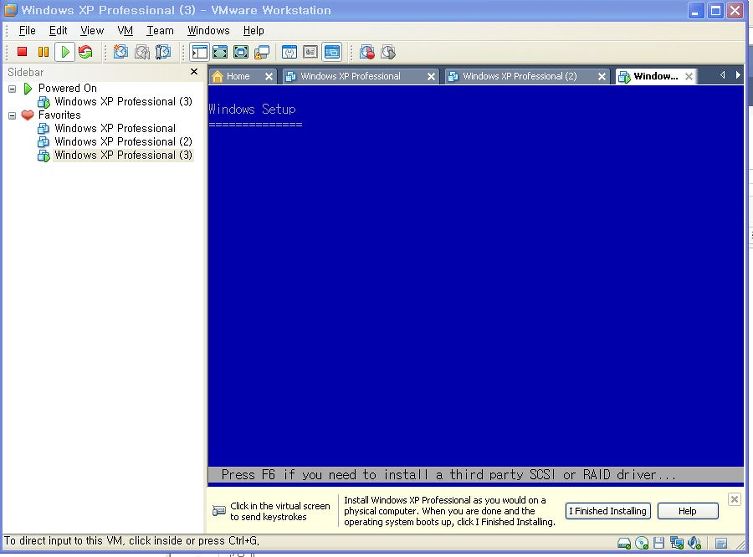Open the View menu

click(92, 31)
